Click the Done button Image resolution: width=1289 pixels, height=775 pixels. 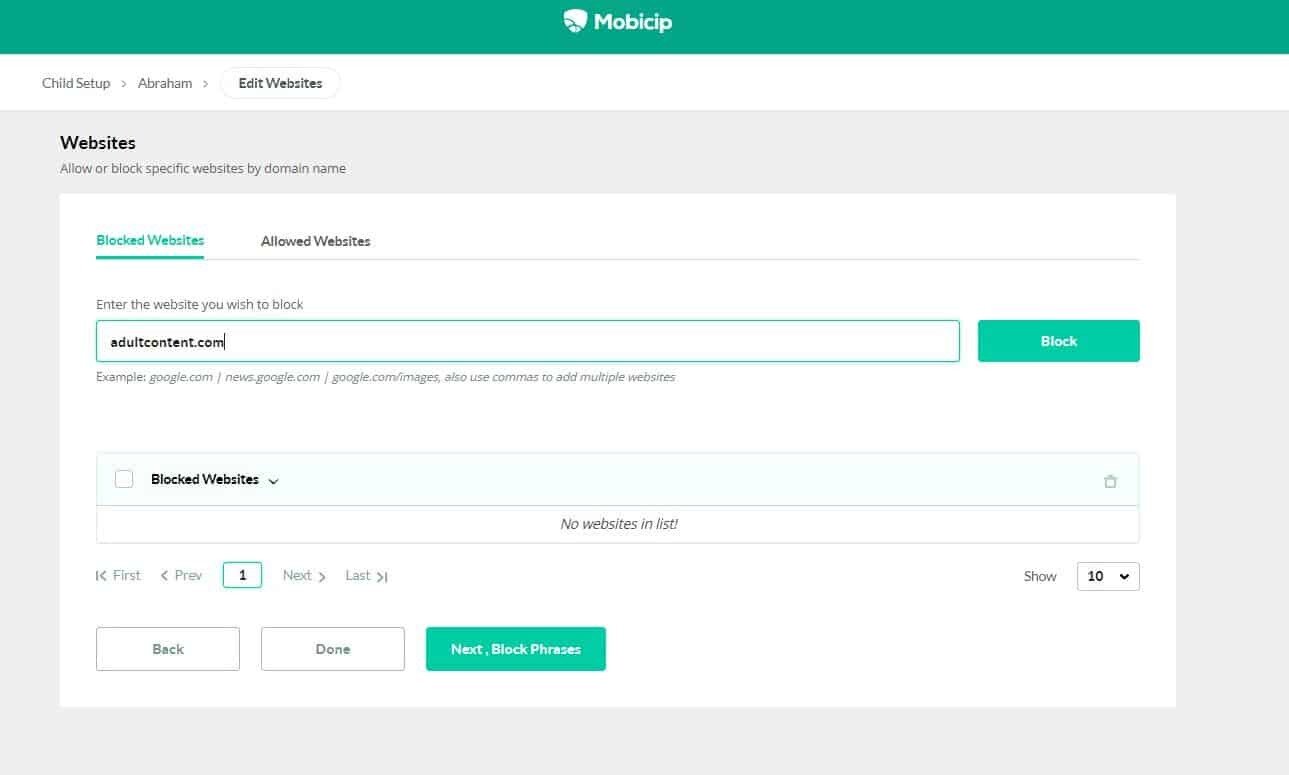(332, 649)
